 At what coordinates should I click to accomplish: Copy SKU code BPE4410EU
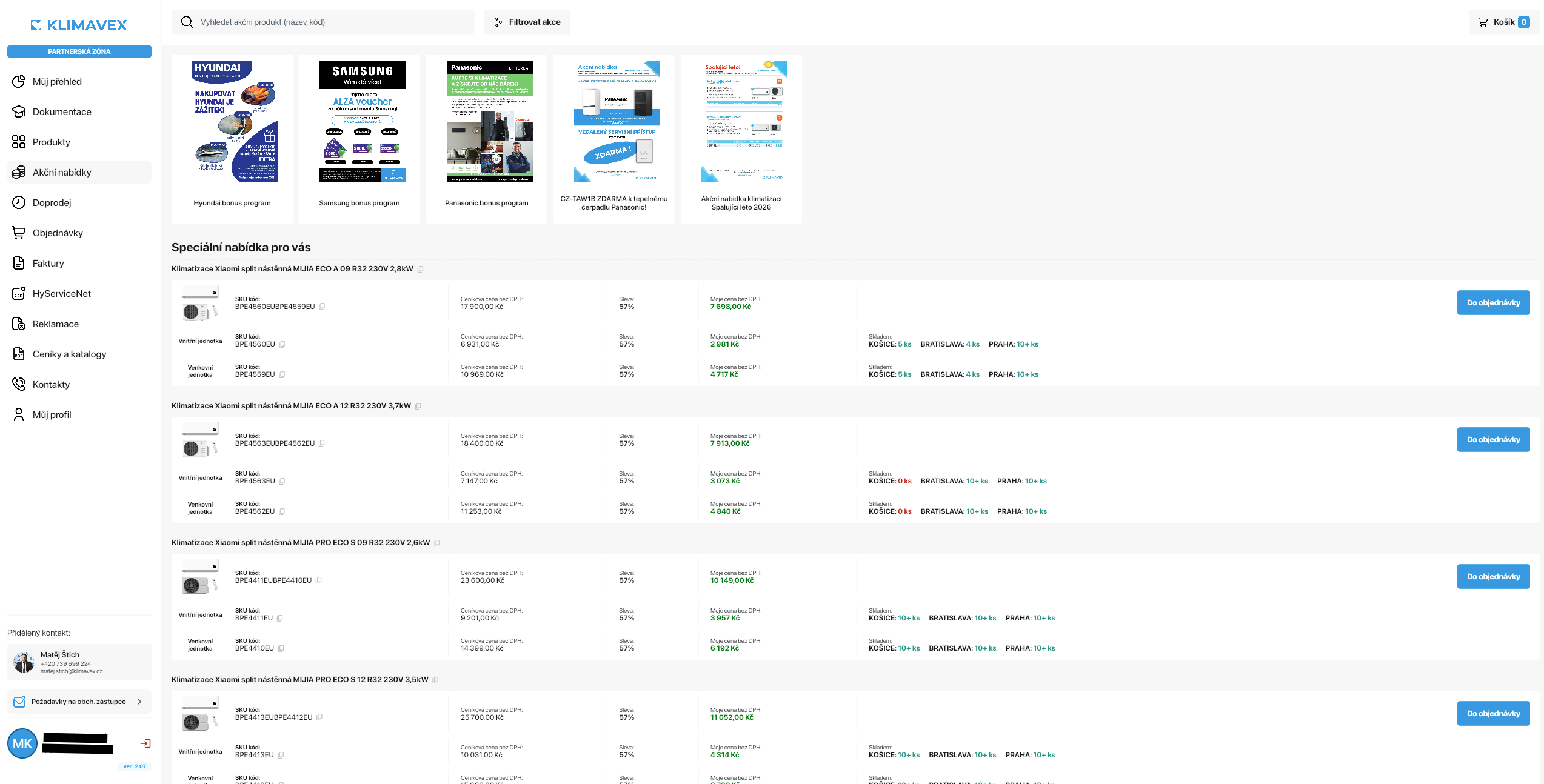coord(281,648)
